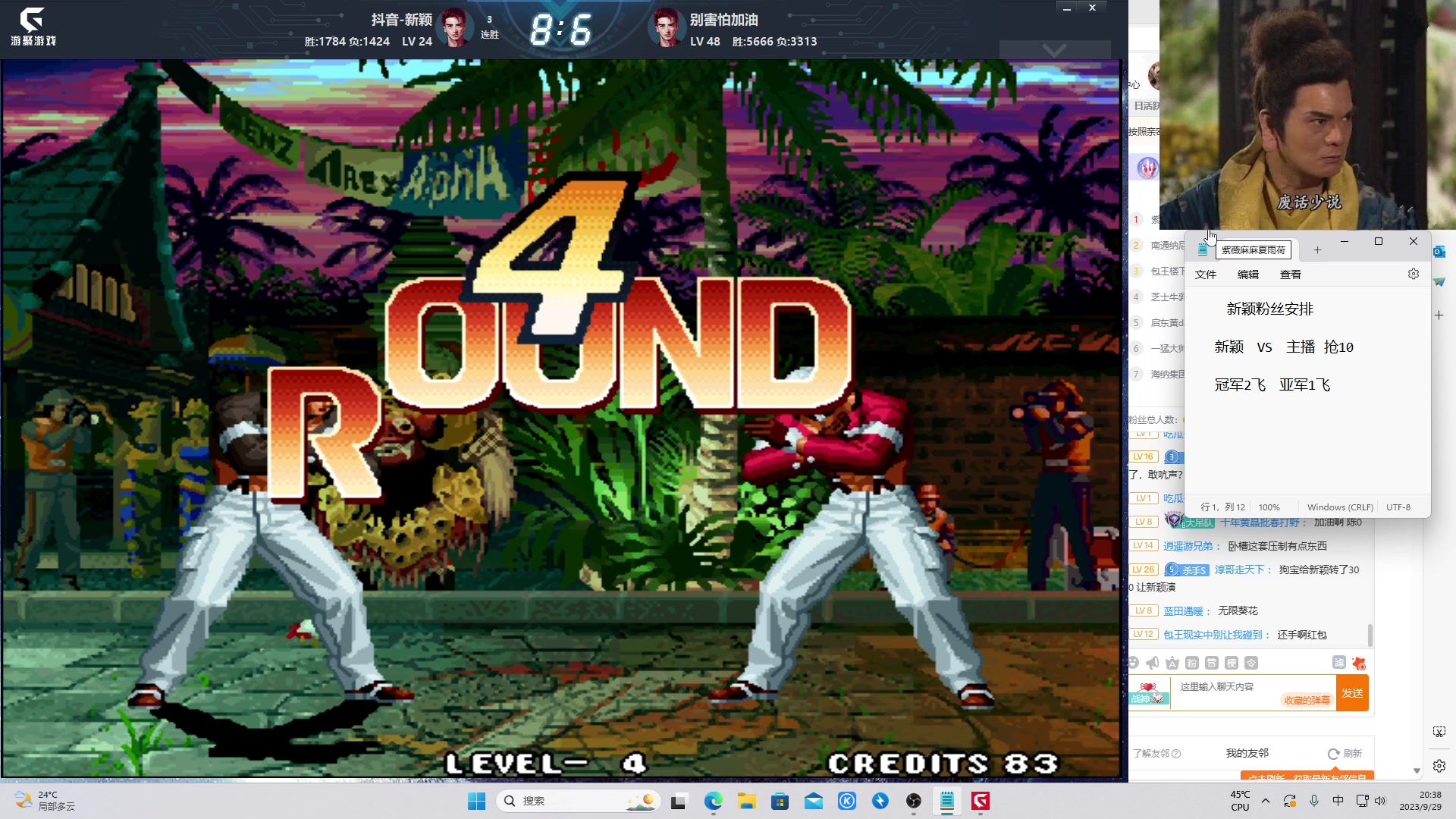
Task: Switch to Notepad on the taskbar
Action: click(947, 801)
